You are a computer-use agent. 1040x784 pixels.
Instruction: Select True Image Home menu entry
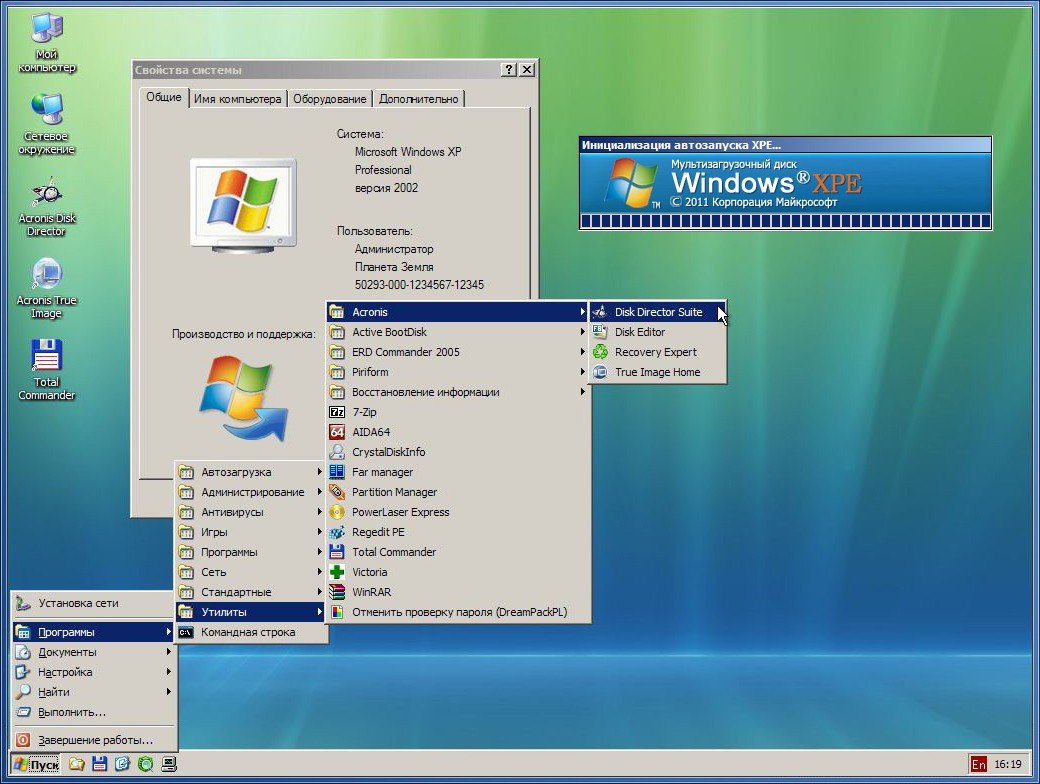(x=658, y=372)
